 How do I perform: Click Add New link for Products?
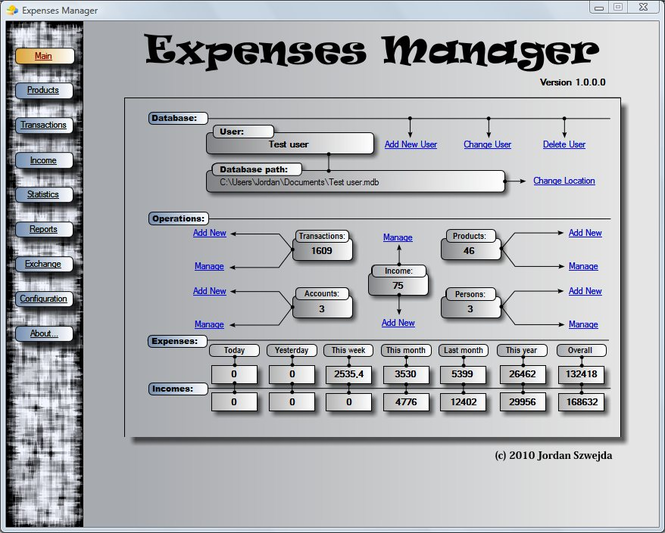click(585, 233)
